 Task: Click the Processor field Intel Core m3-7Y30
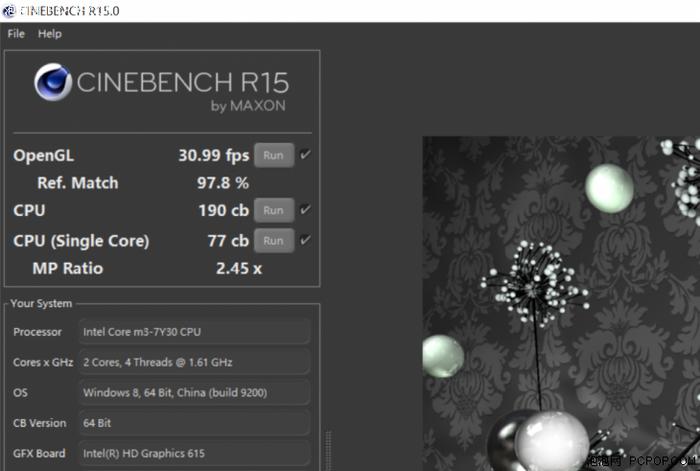[194, 332]
